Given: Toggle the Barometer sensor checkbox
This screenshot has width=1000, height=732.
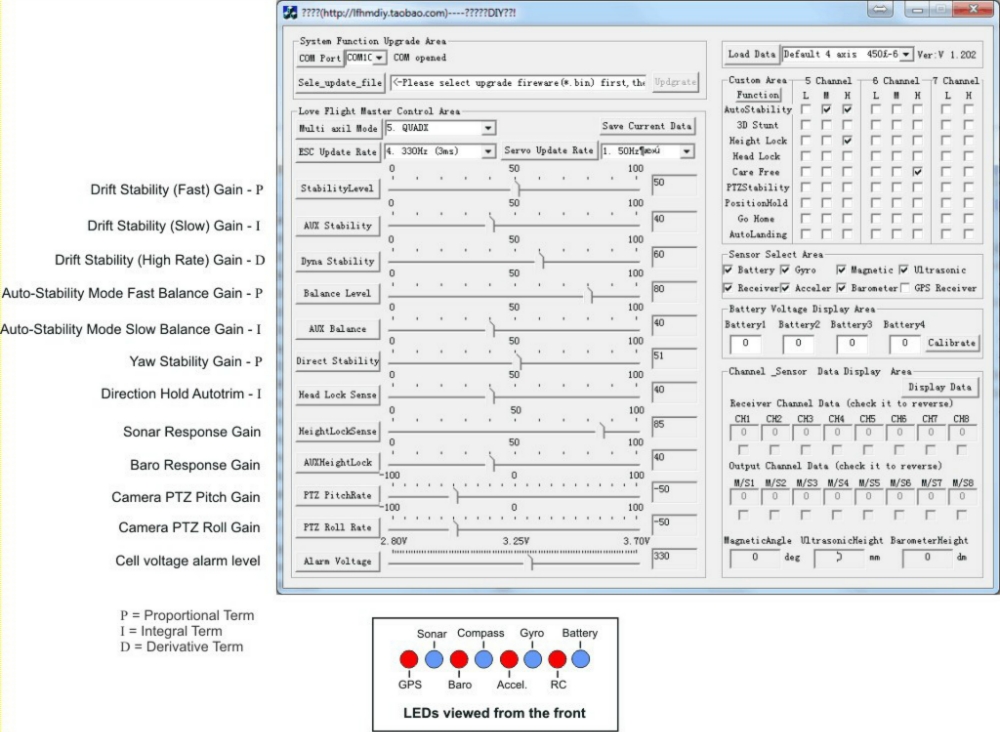Looking at the screenshot, I should click(842, 288).
